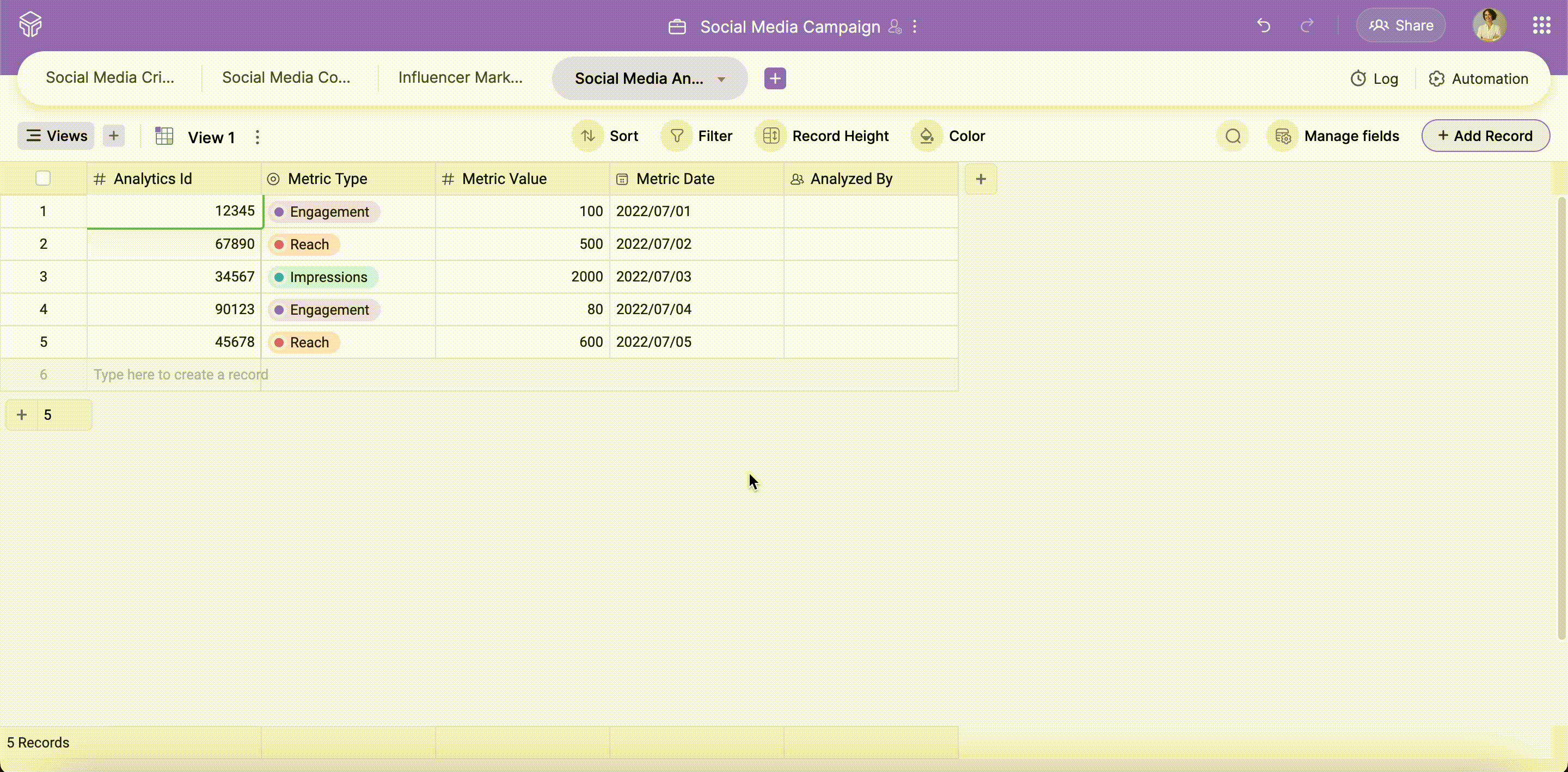Toggle the select-all rows checkbox
This screenshot has width=1568, height=772.
42,179
